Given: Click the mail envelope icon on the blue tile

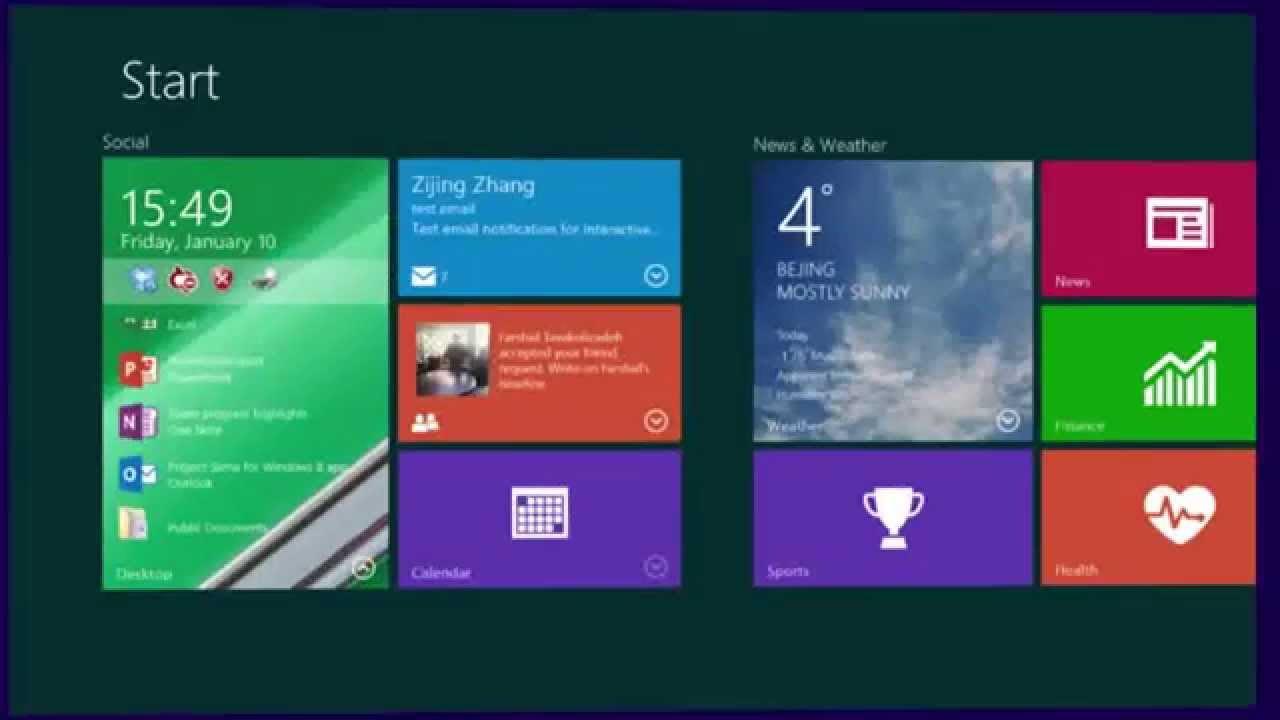Looking at the screenshot, I should tap(421, 274).
